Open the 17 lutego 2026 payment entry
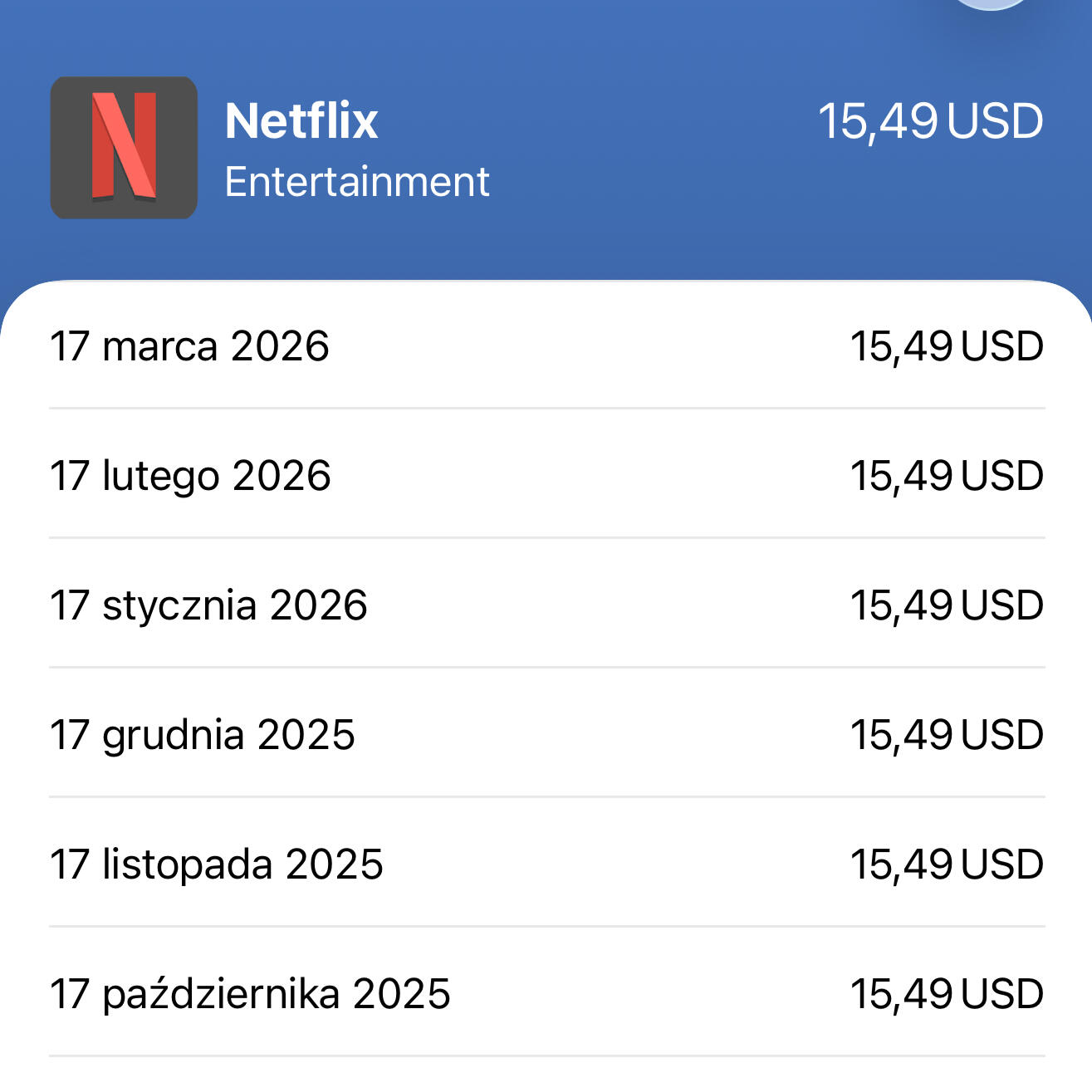The image size is (1092, 1092). click(190, 476)
